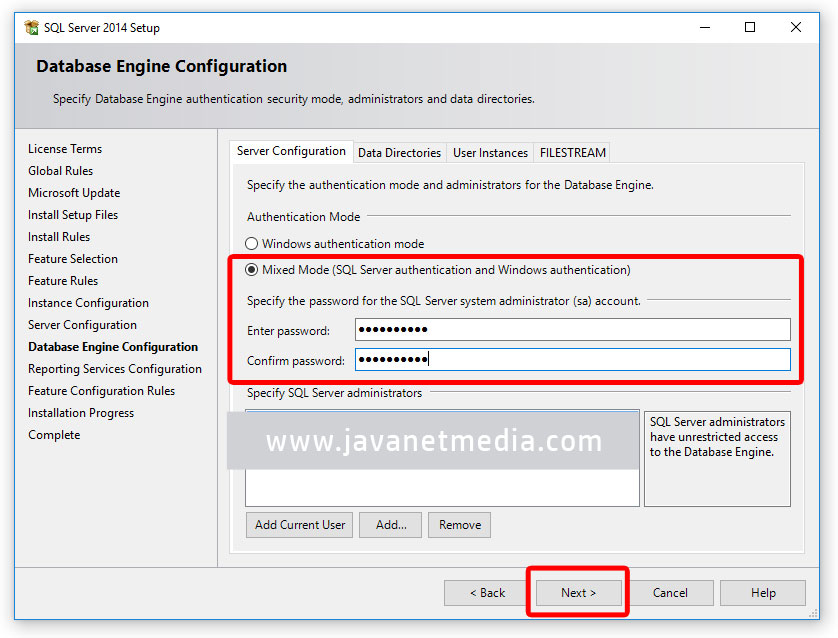The image size is (838, 638).
Task: Switch to the User Instances tab
Action: coord(490,153)
